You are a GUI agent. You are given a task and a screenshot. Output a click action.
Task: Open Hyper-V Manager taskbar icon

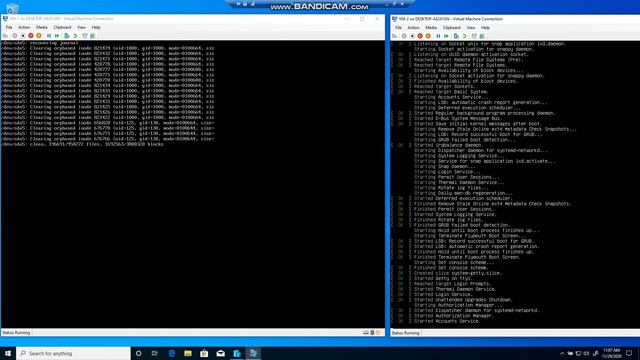[237, 353]
